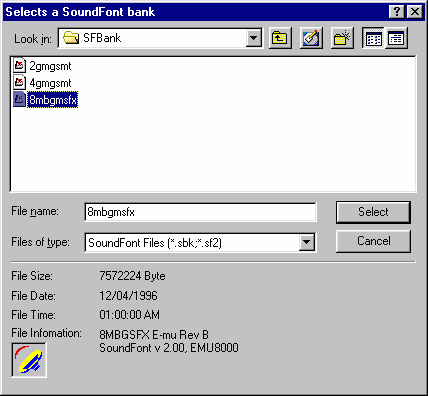
Task: Click the 4gmgsmt file icon
Action: point(19,82)
